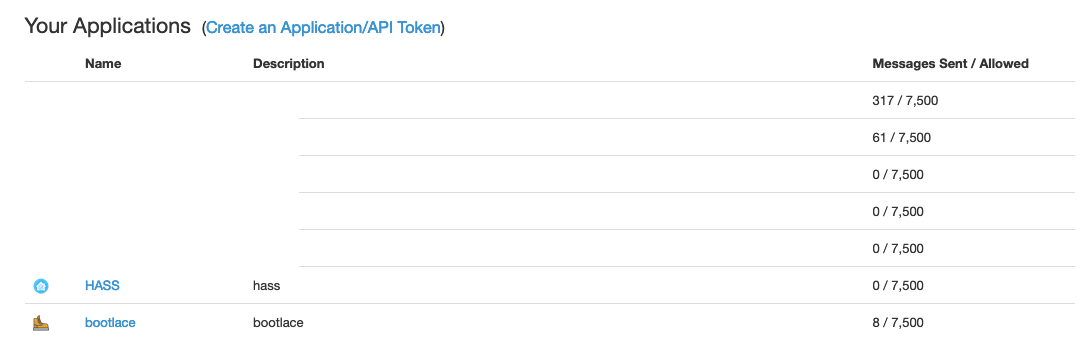The image size is (1087, 361).
Task: Click the Your Applications heading
Action: 107,26
